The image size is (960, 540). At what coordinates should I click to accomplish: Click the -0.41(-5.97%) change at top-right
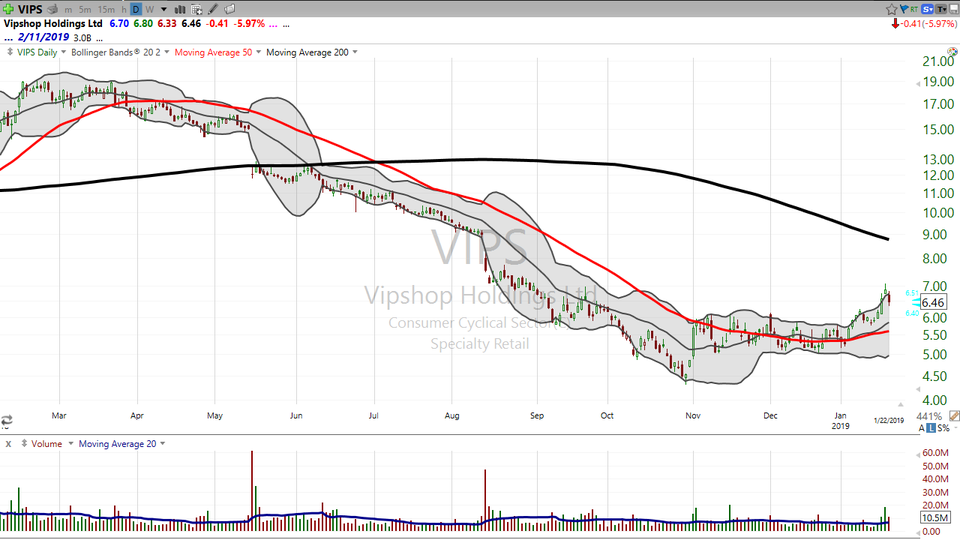point(929,24)
